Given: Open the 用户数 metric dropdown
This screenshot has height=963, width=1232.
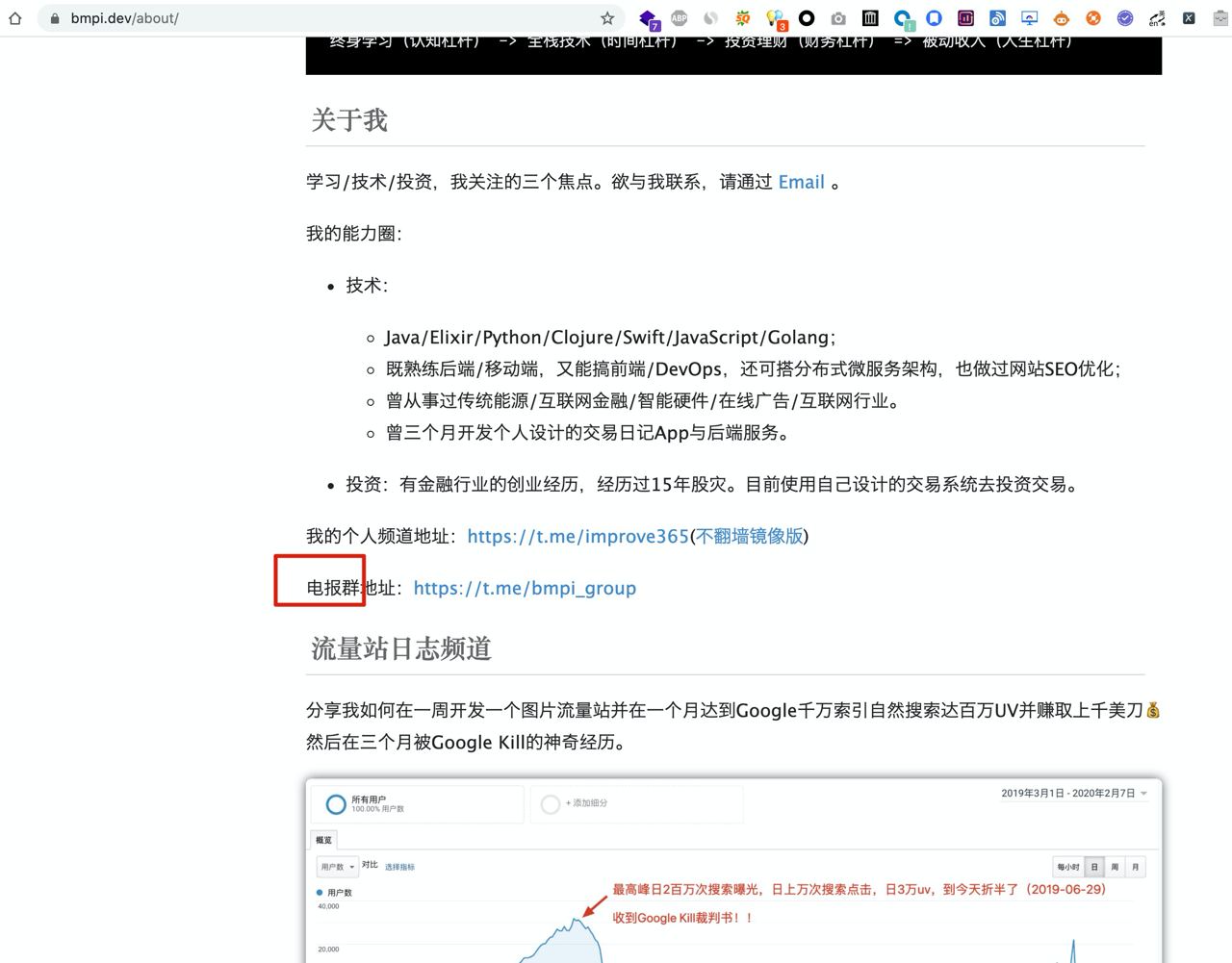Looking at the screenshot, I should point(337,867).
